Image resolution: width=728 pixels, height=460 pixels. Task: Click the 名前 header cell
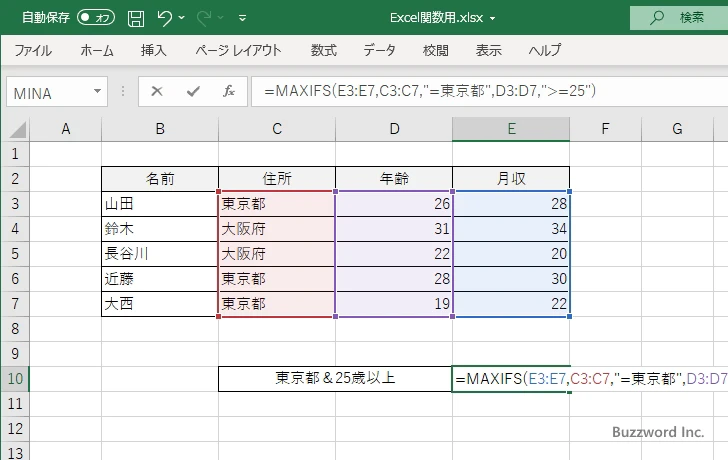pyautogui.click(x=160, y=179)
